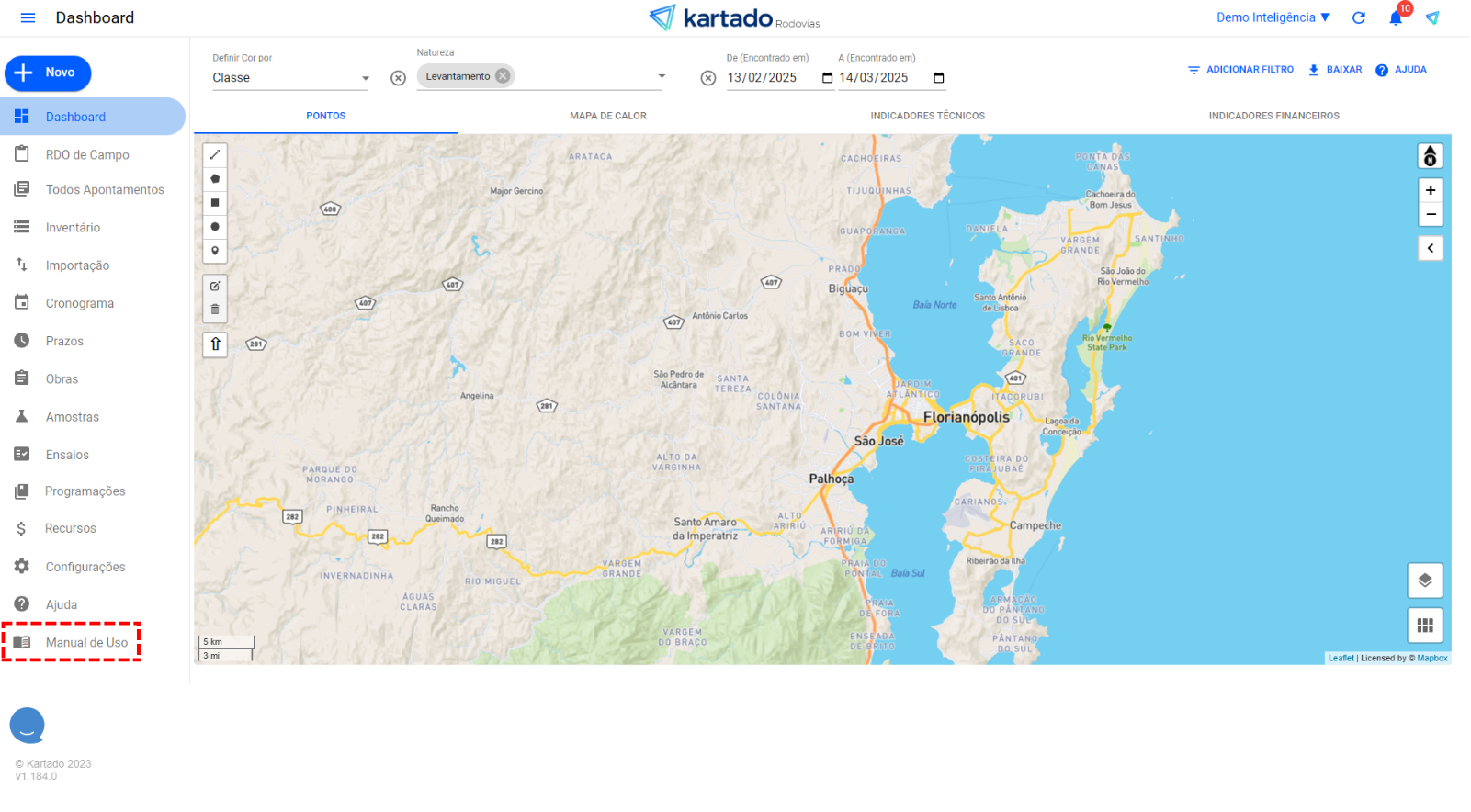Click the delete layers trash icon
1471x812 pixels.
click(215, 310)
